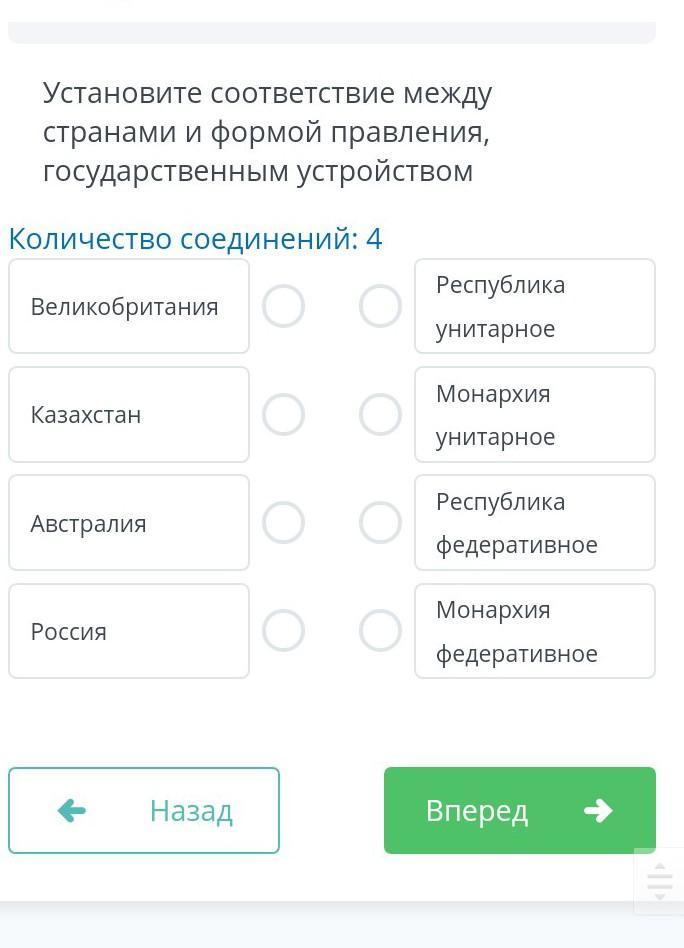Click the green Вперед button

(520, 810)
